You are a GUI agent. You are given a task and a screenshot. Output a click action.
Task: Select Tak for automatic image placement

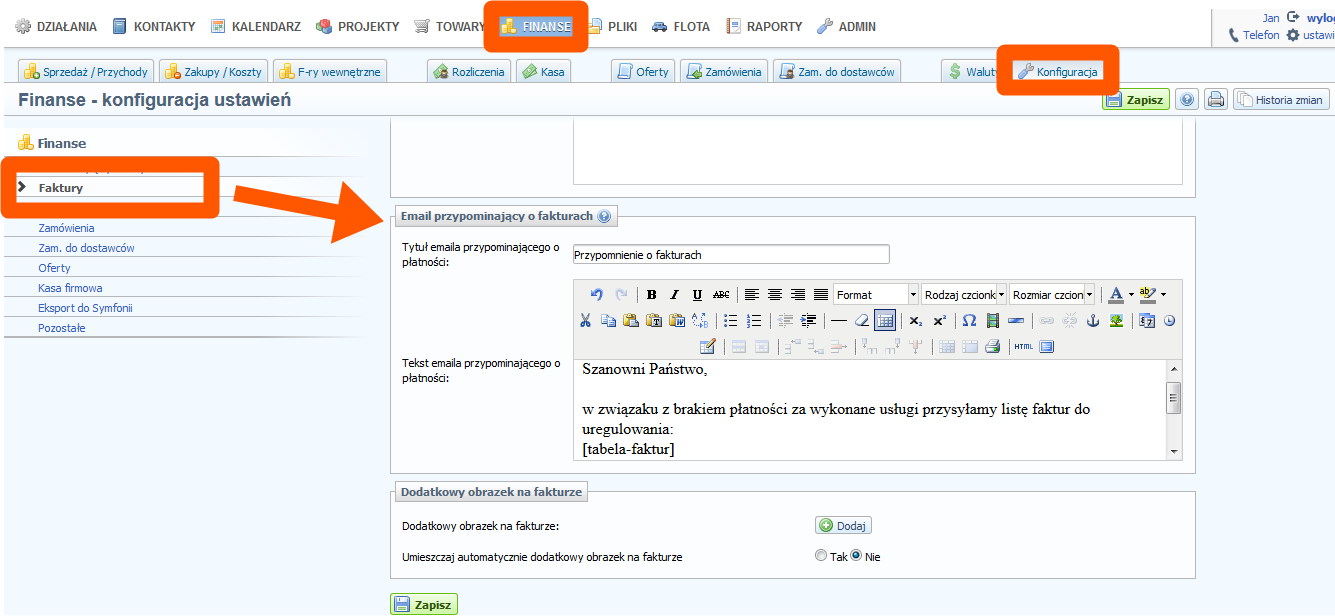pos(821,556)
